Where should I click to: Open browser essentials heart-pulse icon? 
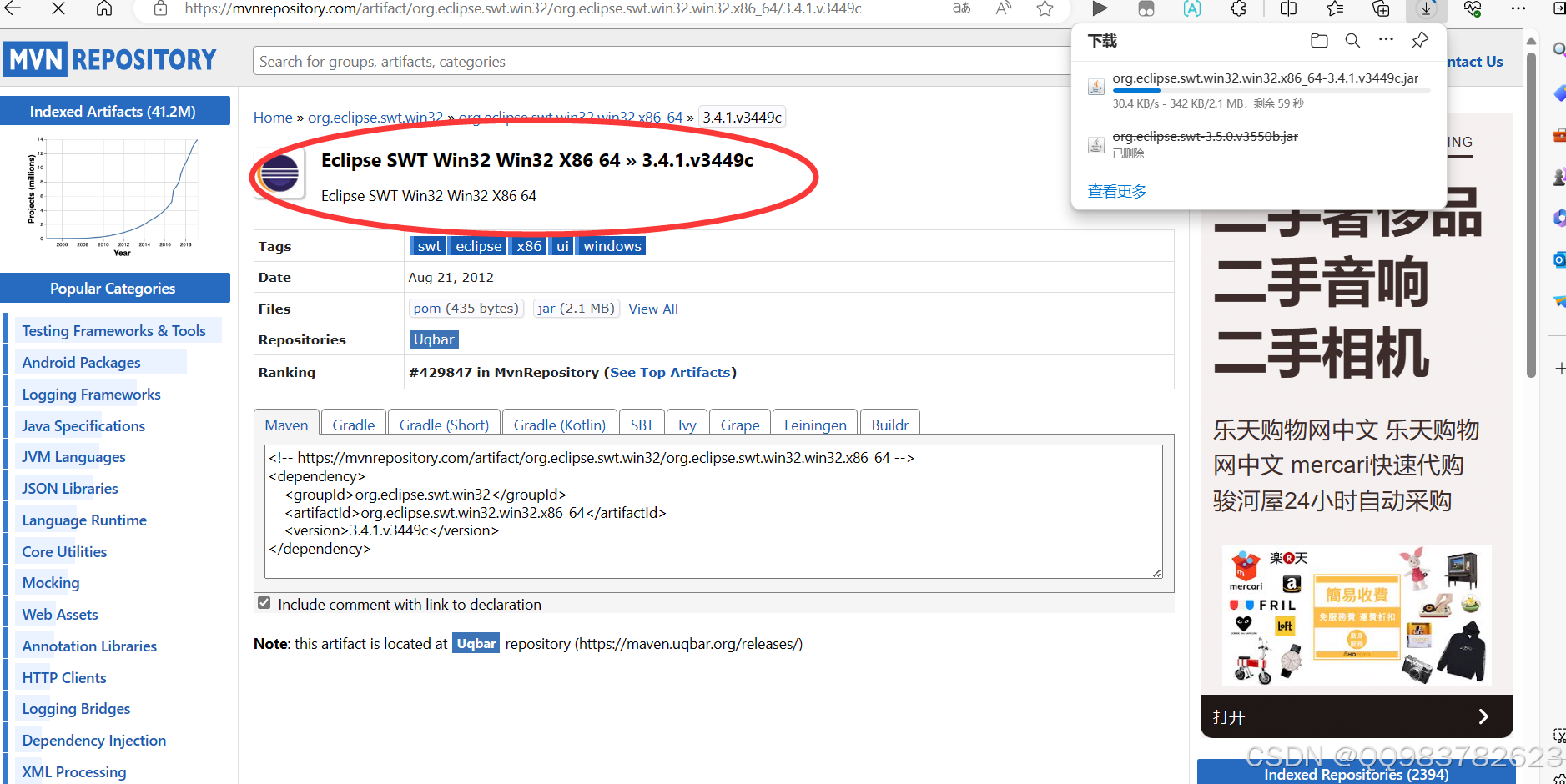click(x=1473, y=8)
